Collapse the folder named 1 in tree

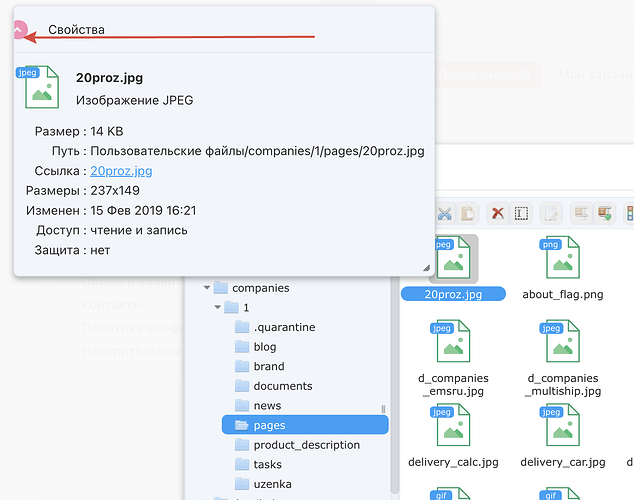(218, 307)
